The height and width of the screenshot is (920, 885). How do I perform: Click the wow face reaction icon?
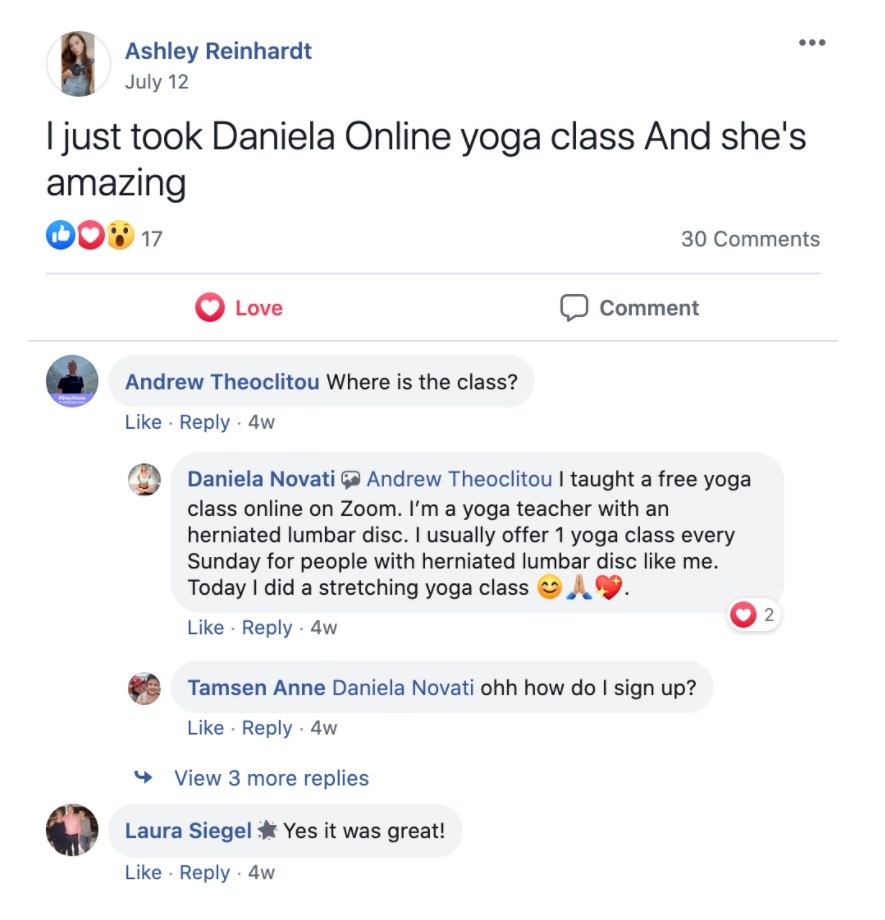click(x=121, y=235)
